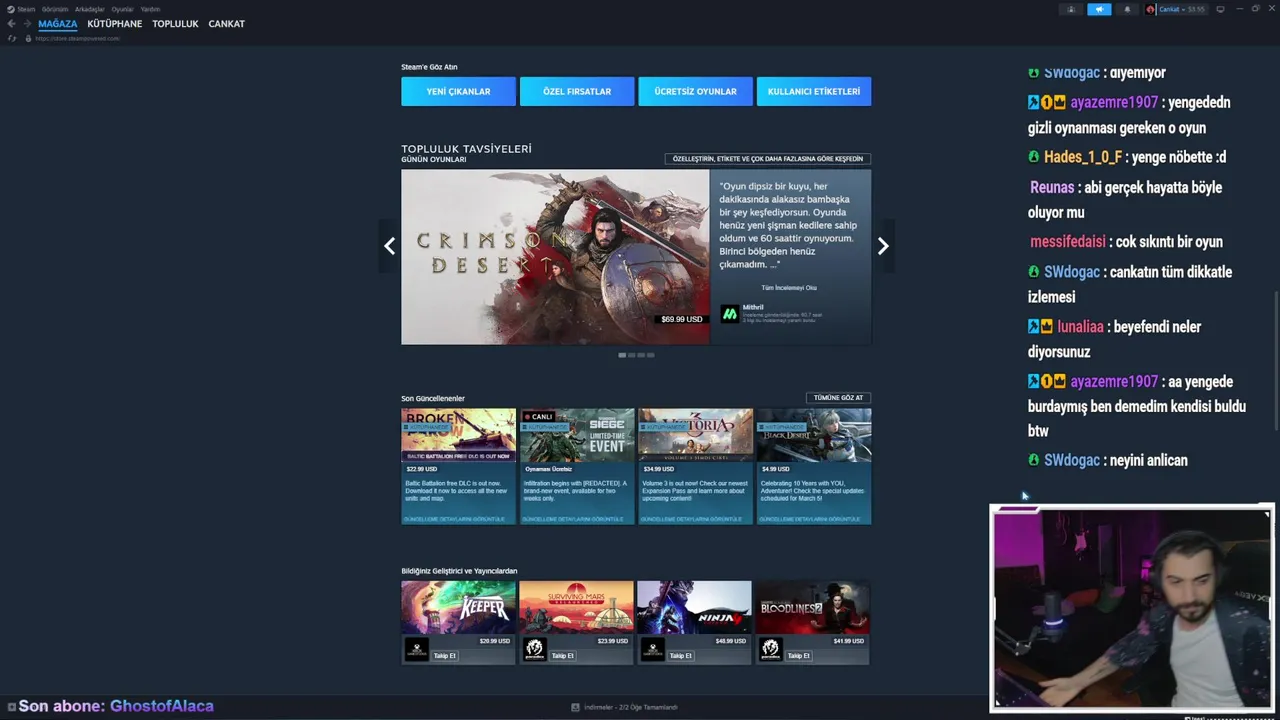1280x720 pixels.
Task: Click the Oynaması Ücretsiz label
Action: pyautogui.click(x=548, y=469)
